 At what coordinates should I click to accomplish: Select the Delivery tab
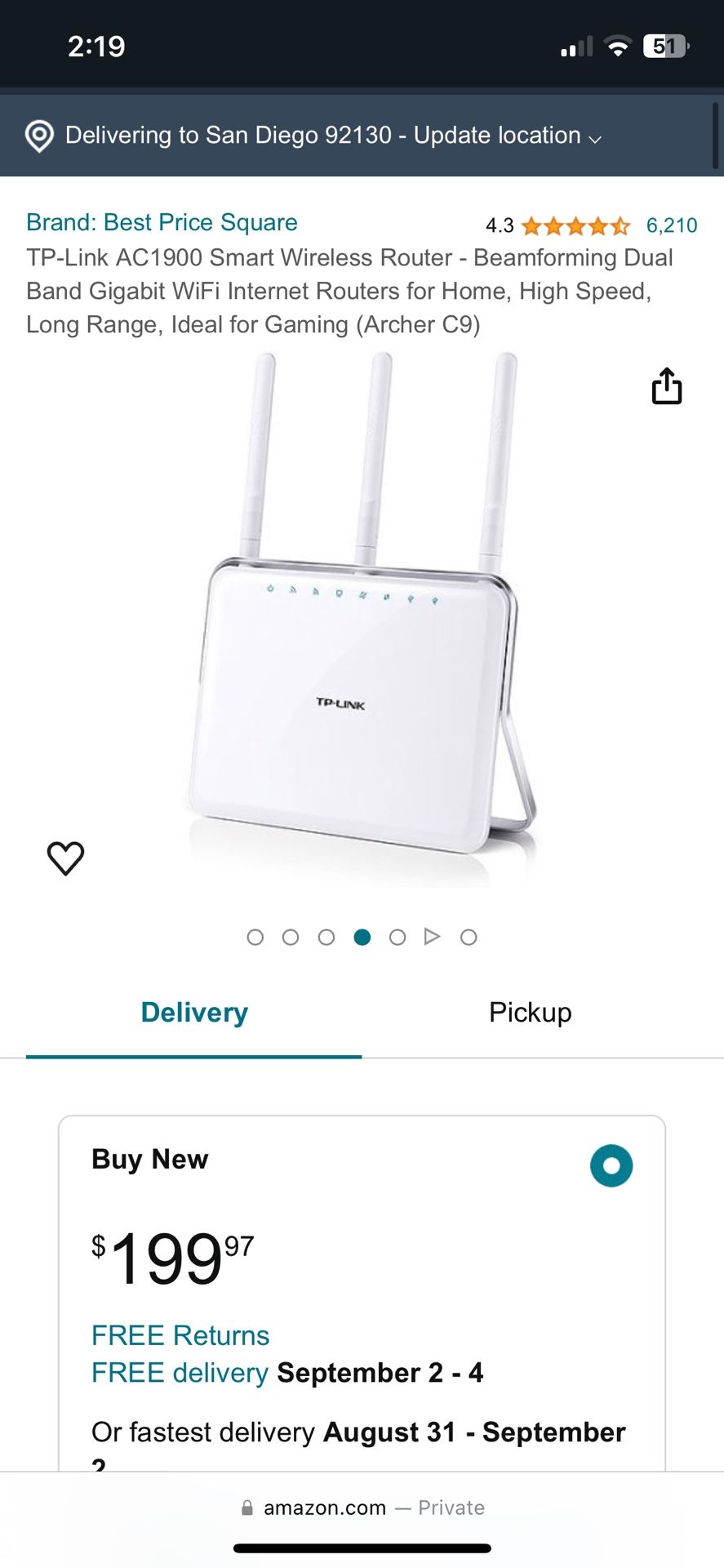[194, 1013]
